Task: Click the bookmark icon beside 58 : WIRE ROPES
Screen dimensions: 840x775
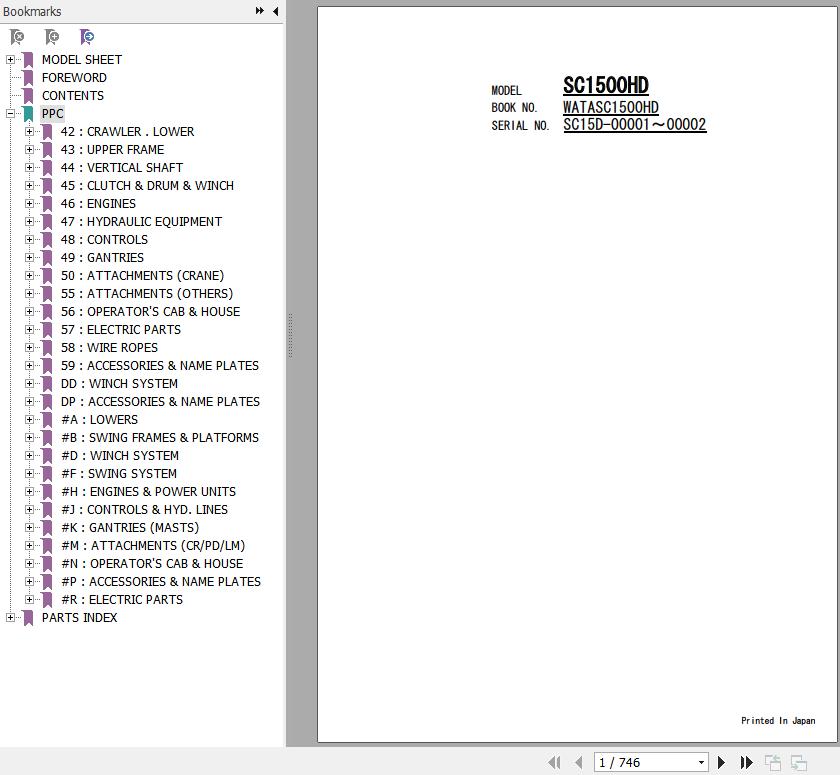Action: click(47, 348)
